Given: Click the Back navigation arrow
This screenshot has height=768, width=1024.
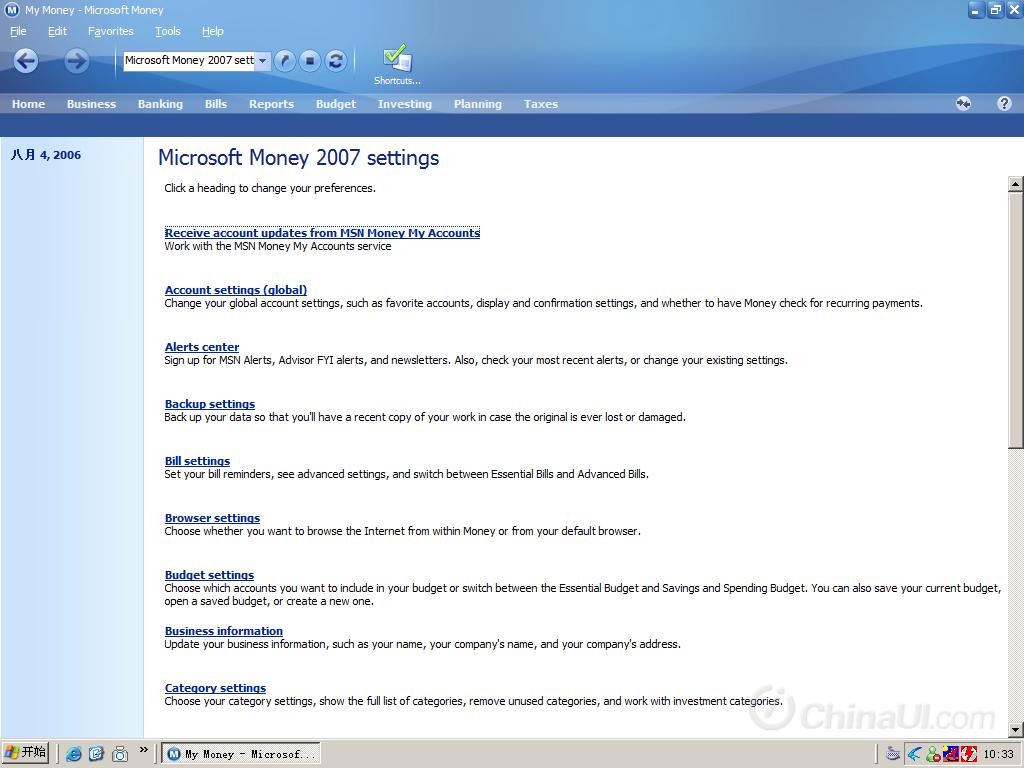Looking at the screenshot, I should (x=26, y=61).
